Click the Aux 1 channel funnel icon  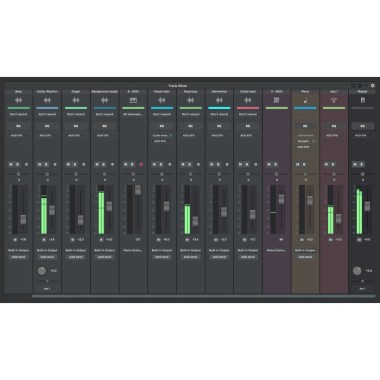[334, 100]
